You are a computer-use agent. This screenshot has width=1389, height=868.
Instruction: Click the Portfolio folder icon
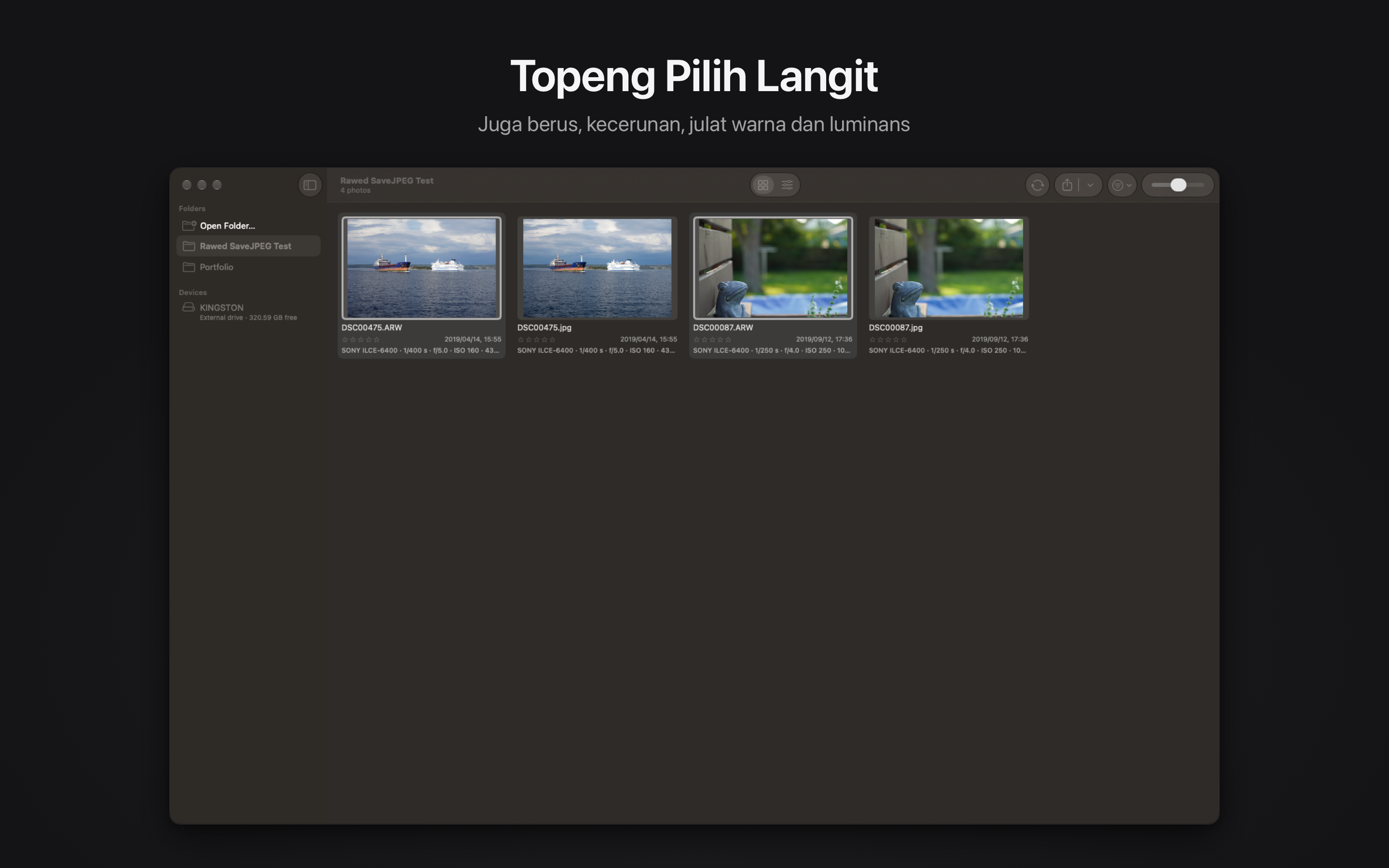(x=189, y=267)
